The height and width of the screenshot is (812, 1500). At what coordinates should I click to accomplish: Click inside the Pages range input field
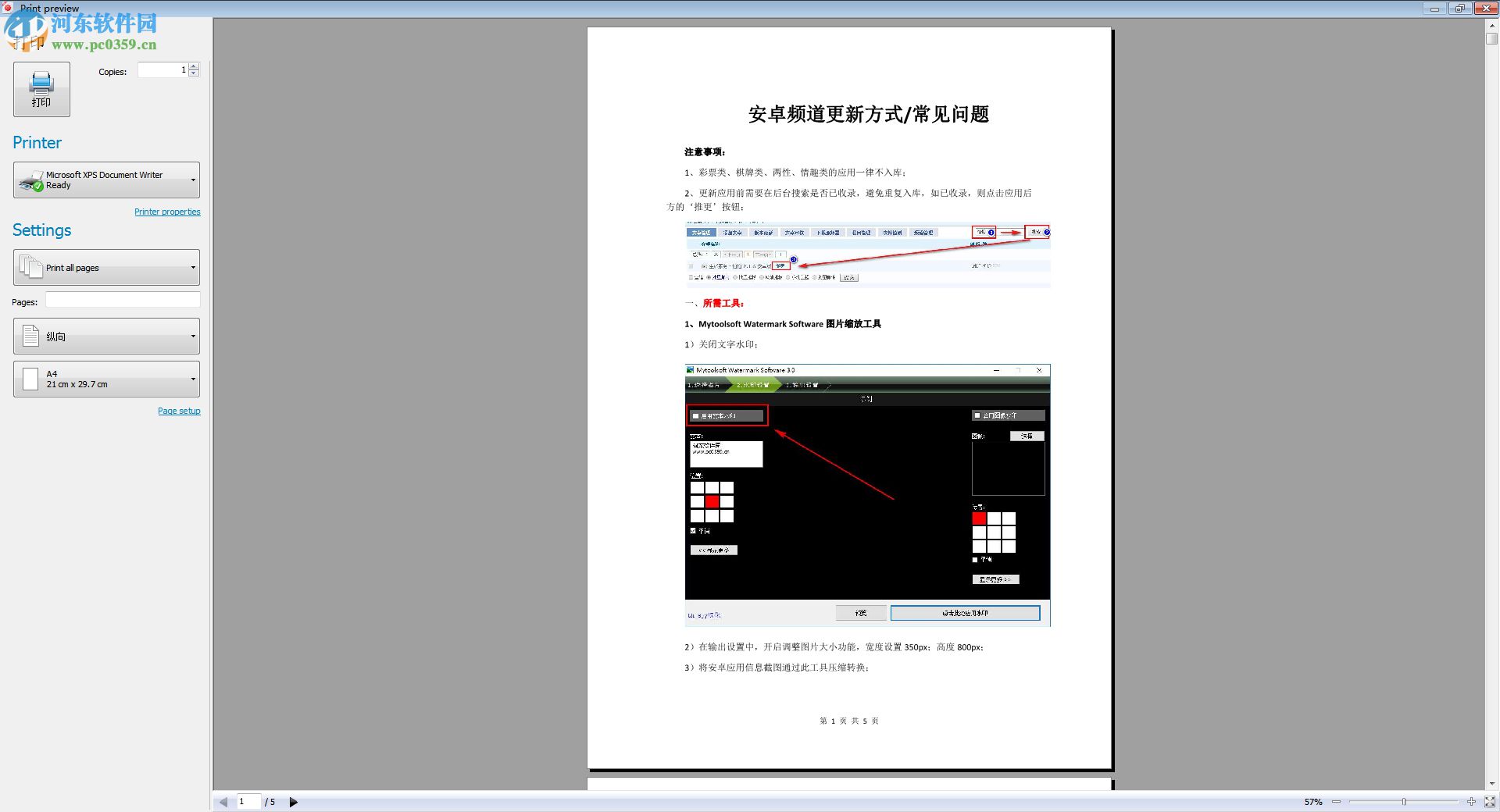click(x=122, y=300)
